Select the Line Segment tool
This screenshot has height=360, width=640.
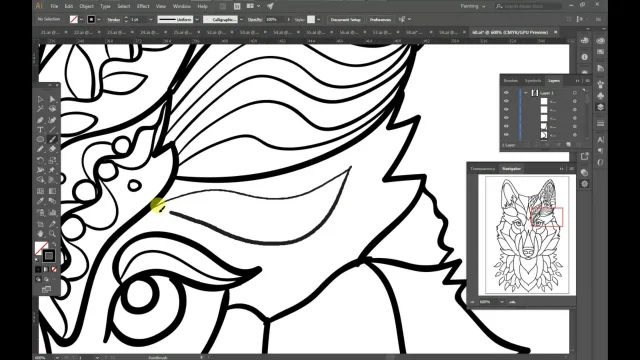click(52, 130)
